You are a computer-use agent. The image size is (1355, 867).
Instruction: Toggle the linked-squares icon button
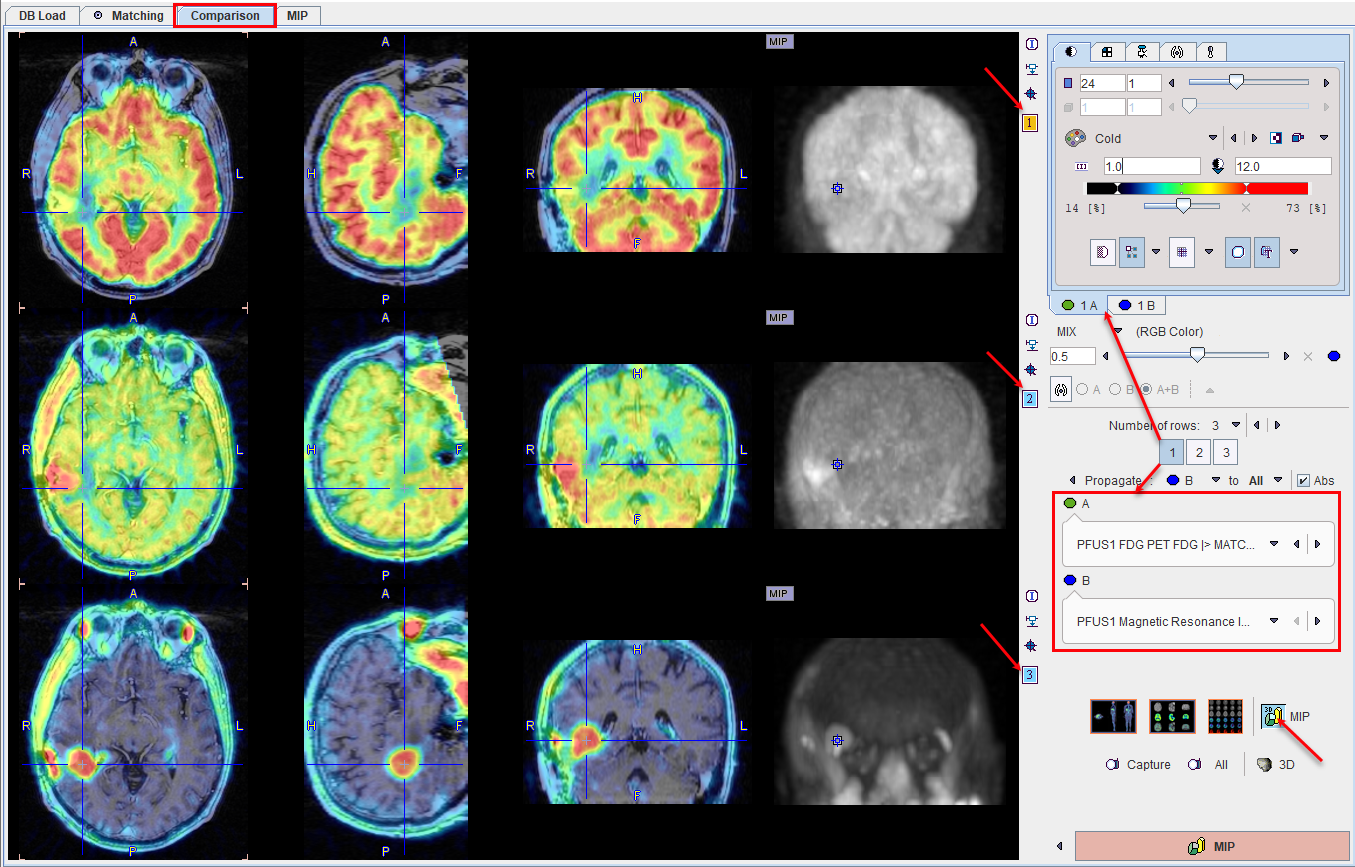click(1131, 253)
